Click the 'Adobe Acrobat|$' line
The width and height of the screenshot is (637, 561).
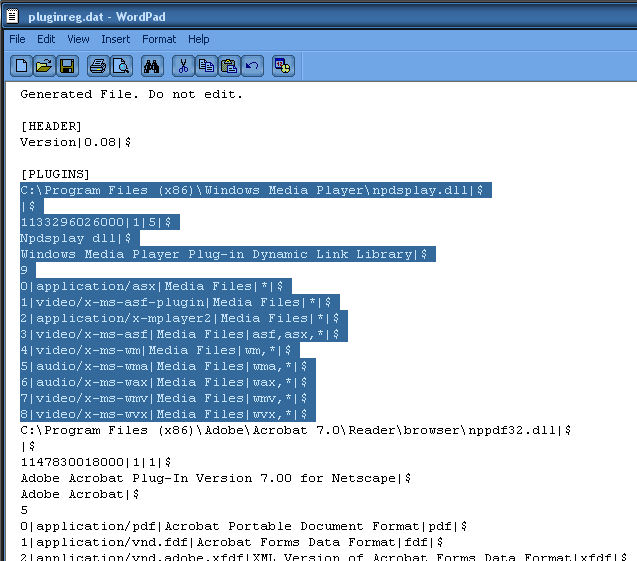pyautogui.click(x=80, y=494)
